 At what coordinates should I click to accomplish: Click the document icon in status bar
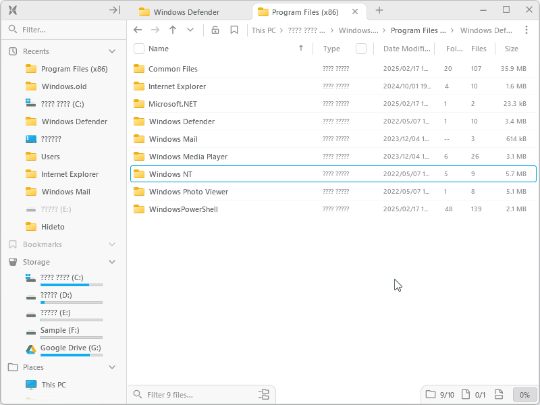pyautogui.click(x=499, y=394)
